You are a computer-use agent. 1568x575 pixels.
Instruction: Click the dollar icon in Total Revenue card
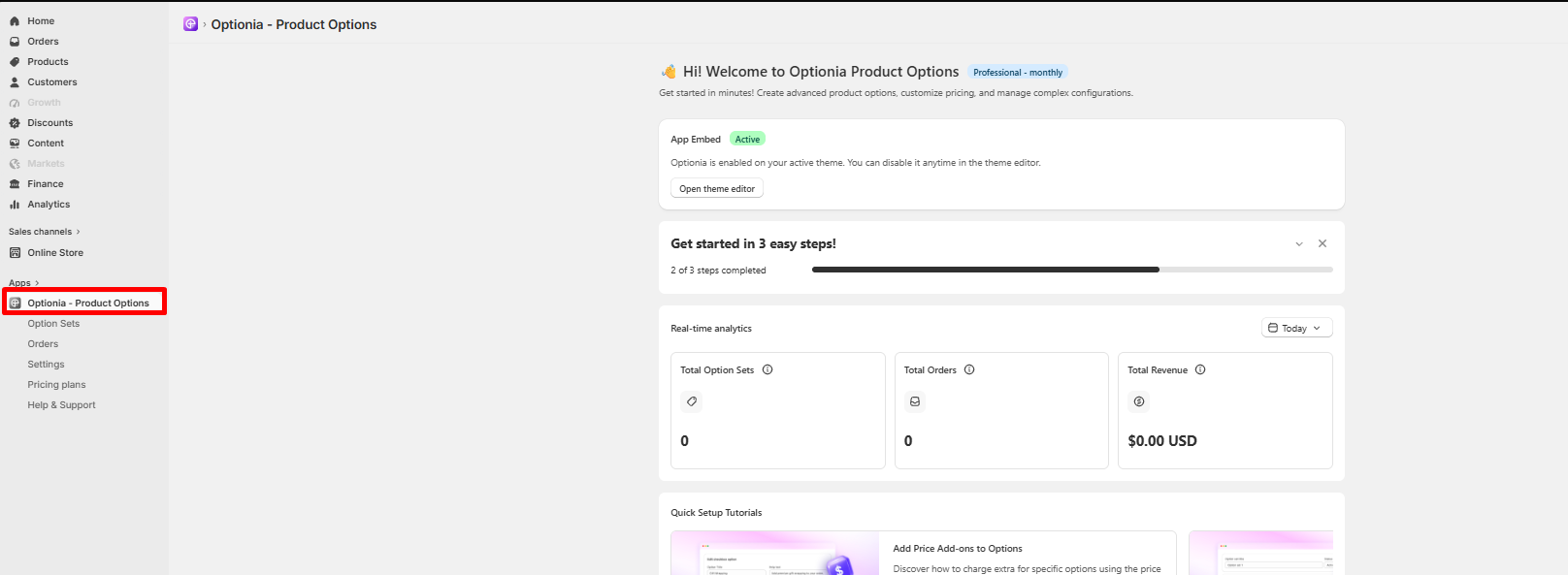click(x=1139, y=401)
